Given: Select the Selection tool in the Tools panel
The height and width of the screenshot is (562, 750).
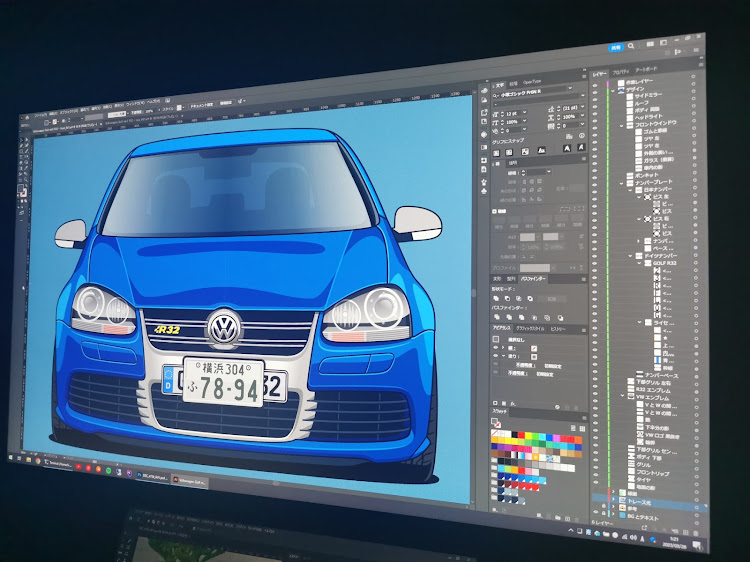Looking at the screenshot, I should 21,140.
